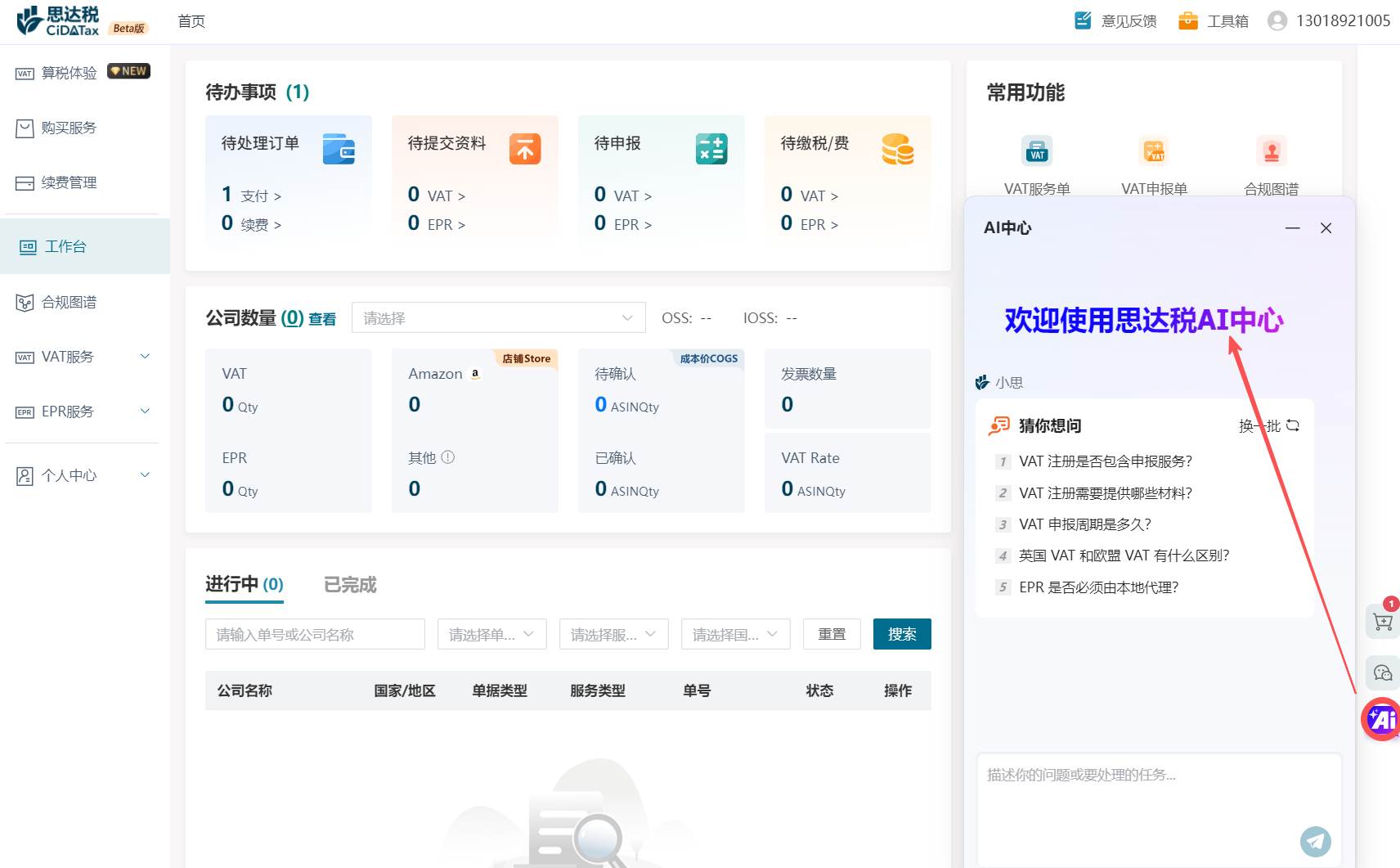1400x868 pixels.
Task: Click the 查看 link next to 公司数量
Action: point(322,319)
